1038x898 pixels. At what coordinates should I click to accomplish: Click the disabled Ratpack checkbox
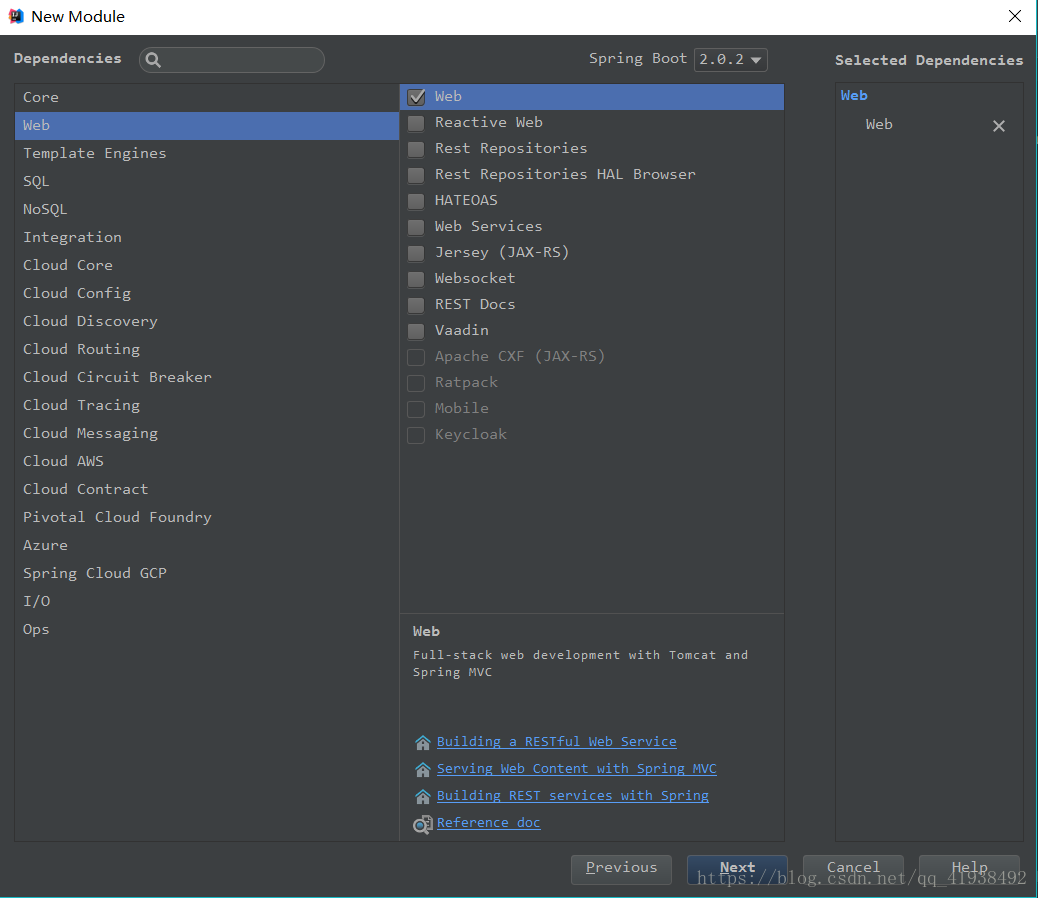click(416, 383)
